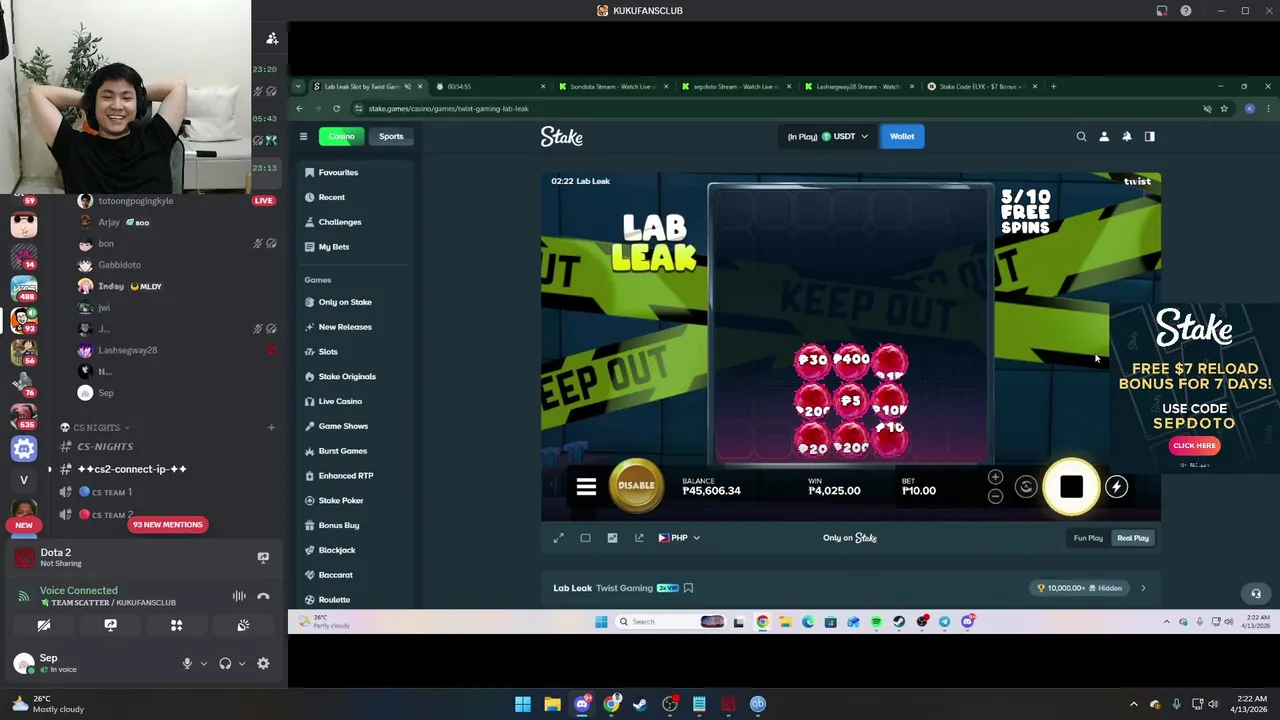Select the Casino tab
The width and height of the screenshot is (1280, 720).
341,136
